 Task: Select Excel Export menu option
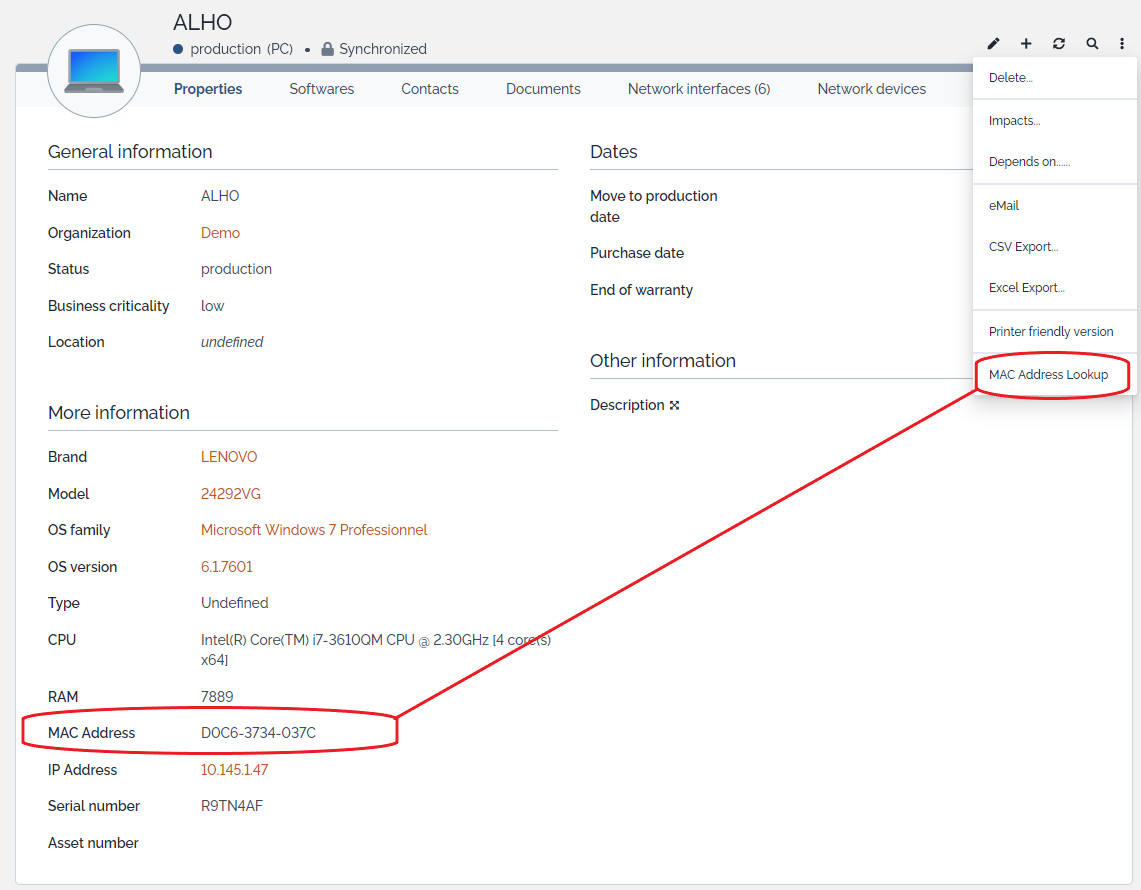click(x=1026, y=288)
